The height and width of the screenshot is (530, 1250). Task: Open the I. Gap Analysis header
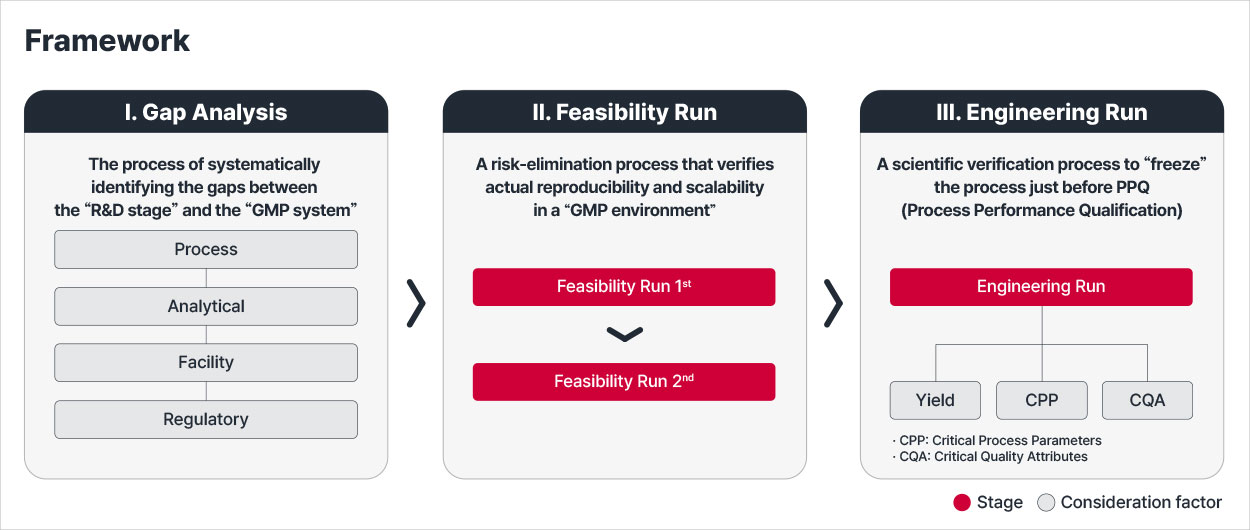coord(206,113)
